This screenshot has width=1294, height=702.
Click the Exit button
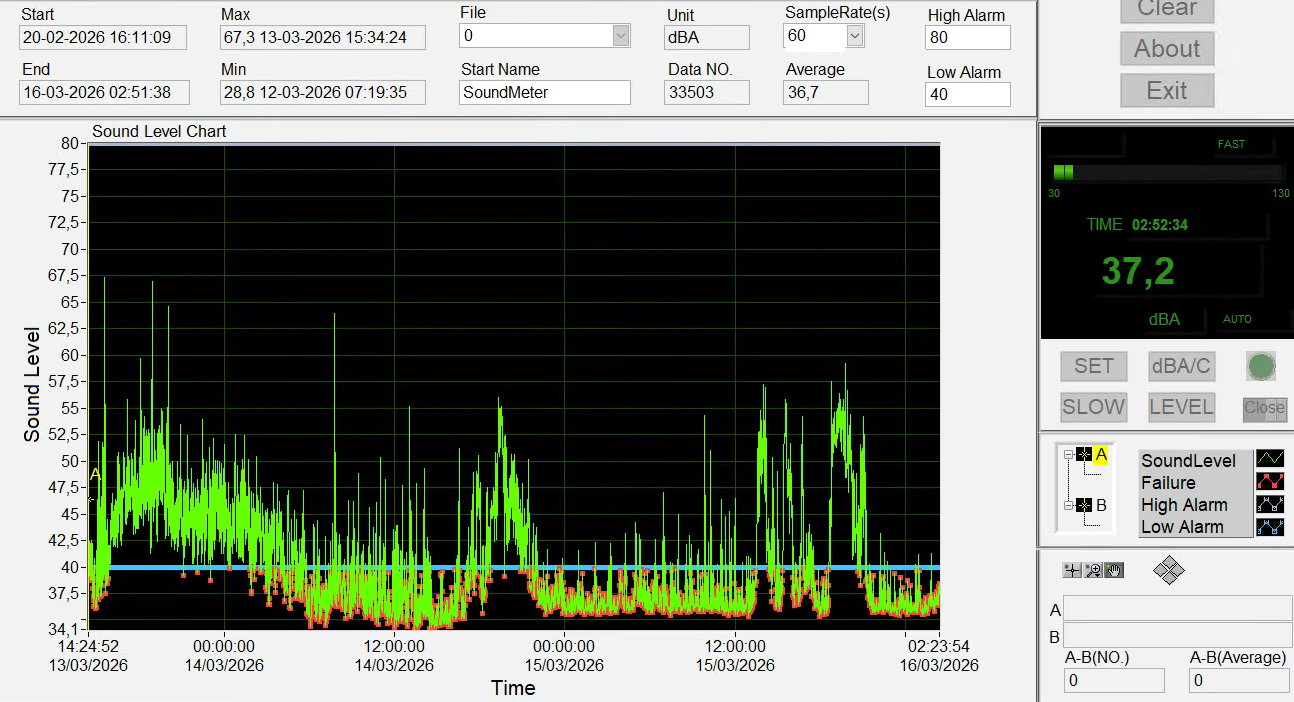1166,91
